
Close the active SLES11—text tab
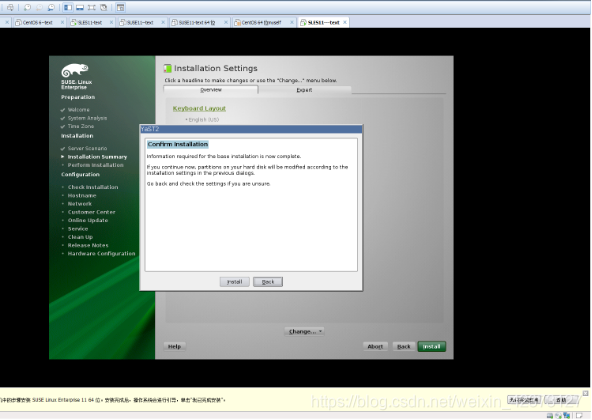tap(345, 22)
